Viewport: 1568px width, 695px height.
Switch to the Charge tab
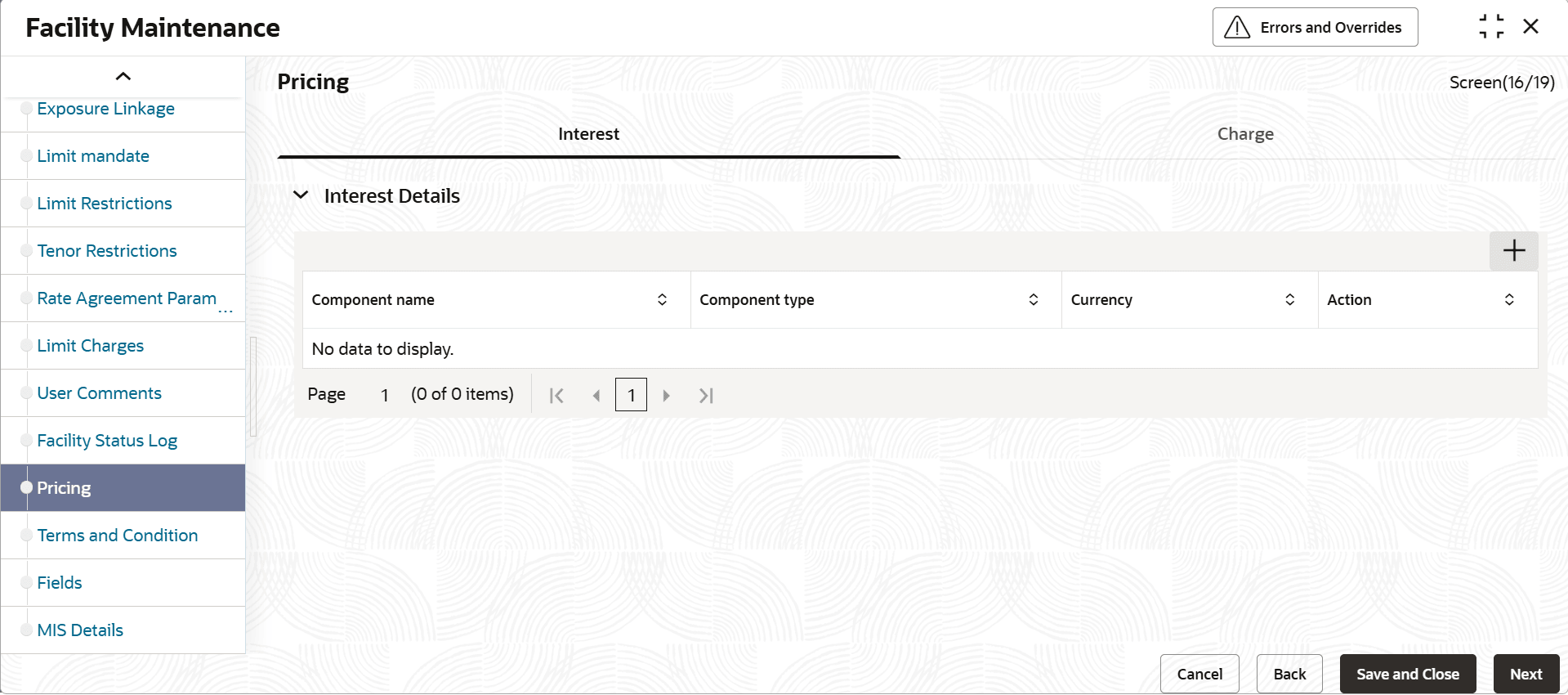[x=1245, y=134]
